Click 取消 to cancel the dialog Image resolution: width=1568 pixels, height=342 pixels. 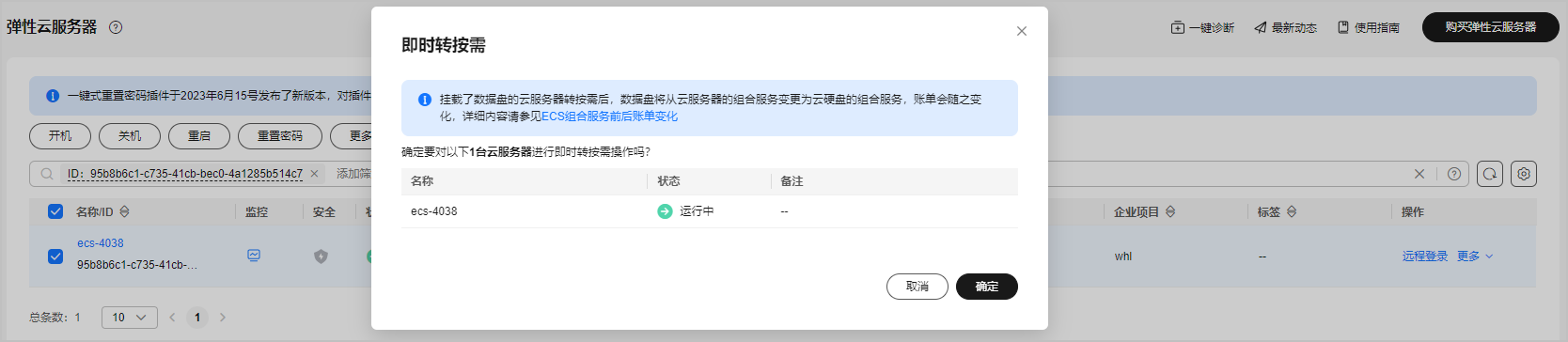(x=917, y=287)
